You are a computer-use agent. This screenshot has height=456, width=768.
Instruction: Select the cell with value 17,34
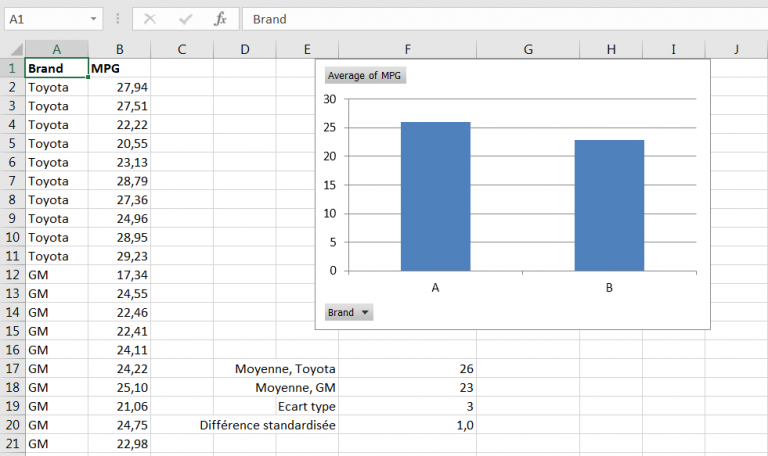click(x=120, y=275)
